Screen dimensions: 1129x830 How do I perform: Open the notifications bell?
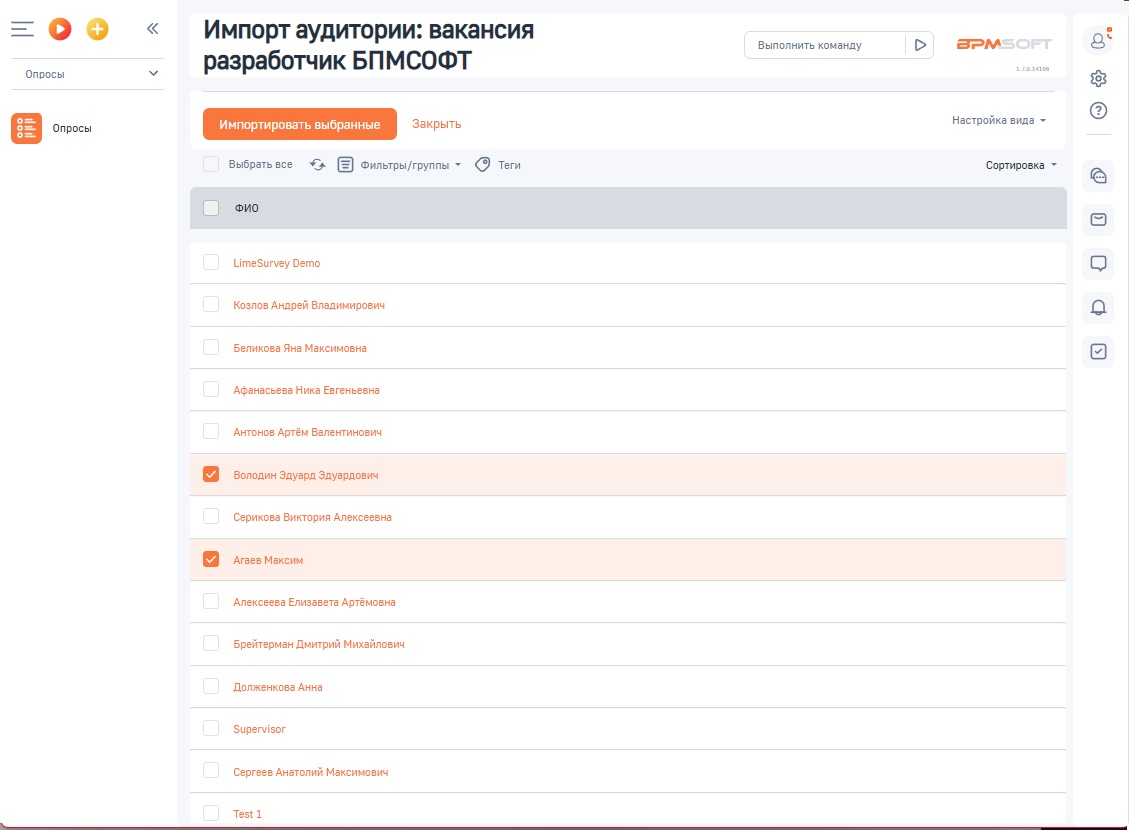click(x=1097, y=308)
